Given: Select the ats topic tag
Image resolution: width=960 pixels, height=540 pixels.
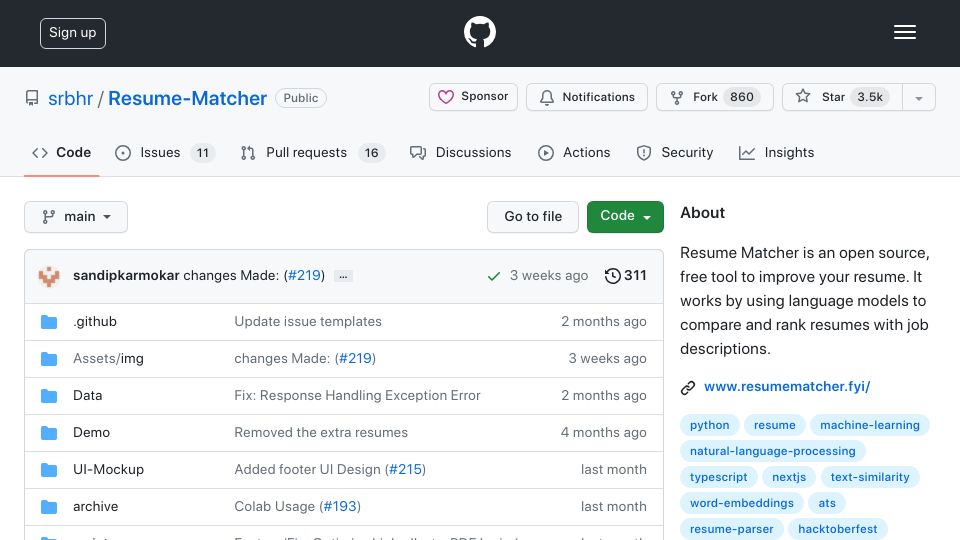Looking at the screenshot, I should tap(827, 503).
